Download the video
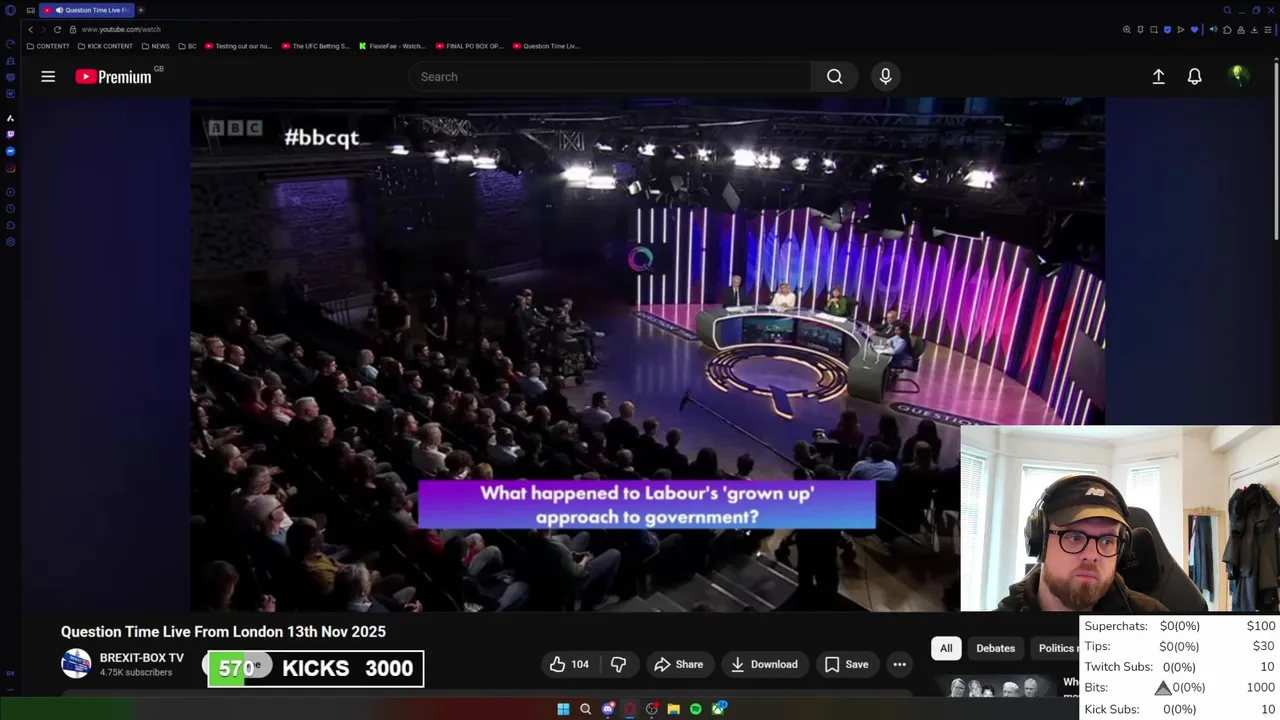 (x=764, y=664)
